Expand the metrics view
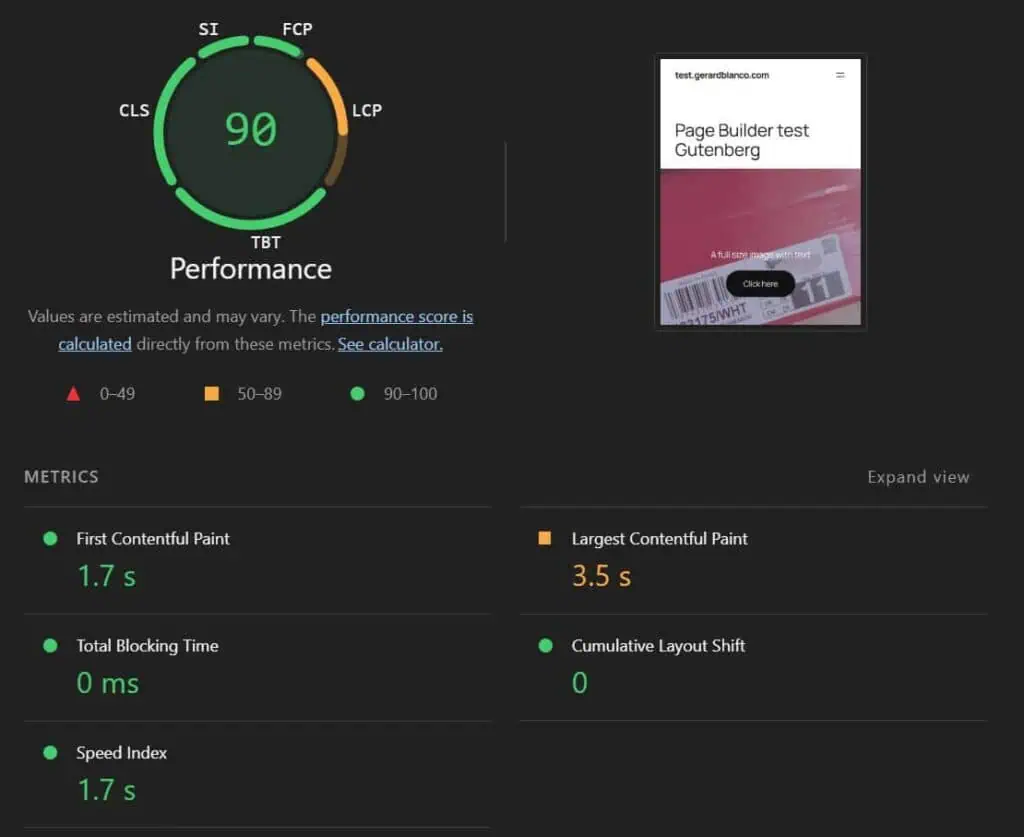This screenshot has width=1024, height=837. click(918, 477)
